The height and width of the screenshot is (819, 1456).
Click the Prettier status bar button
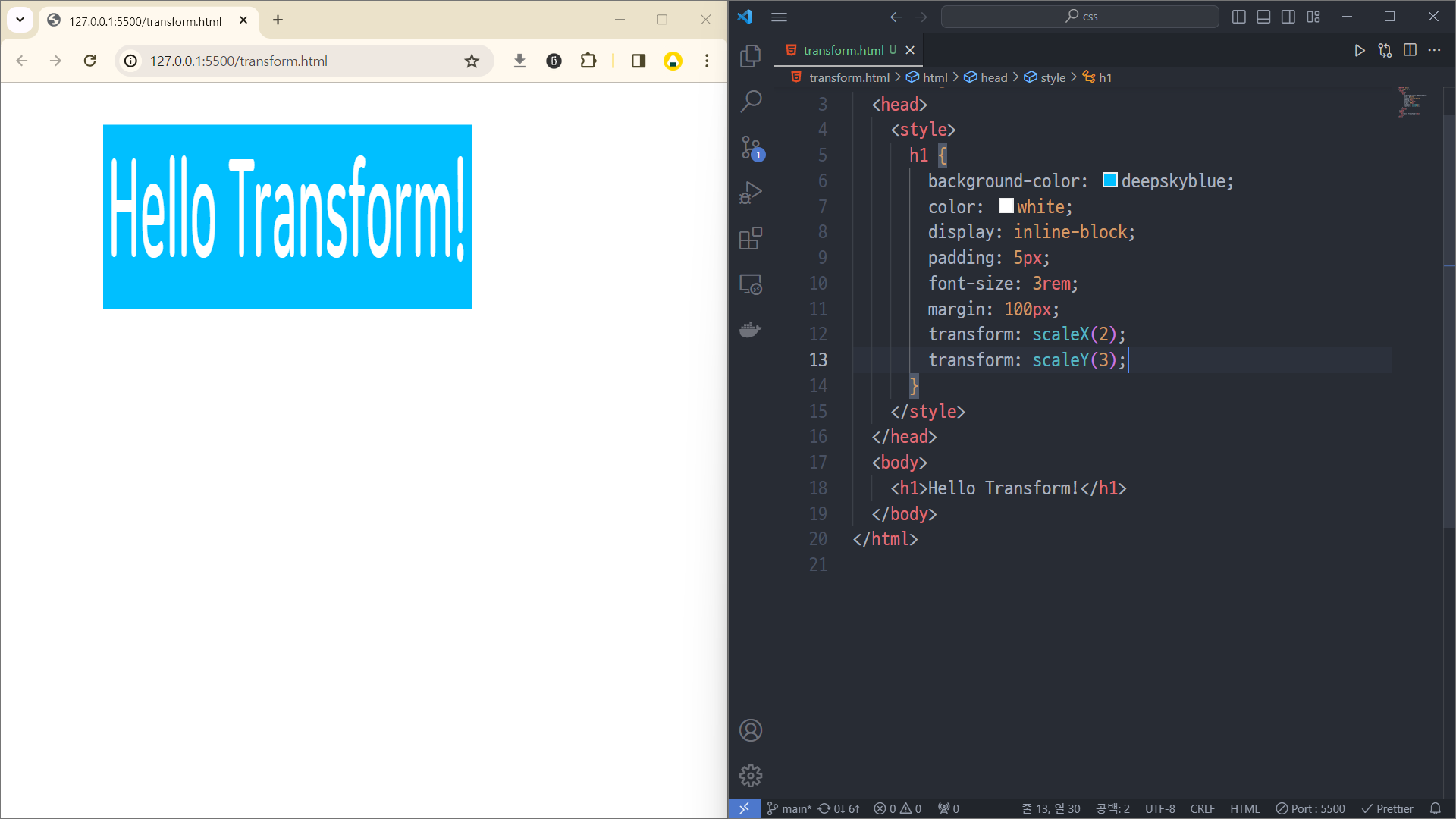click(x=1387, y=808)
